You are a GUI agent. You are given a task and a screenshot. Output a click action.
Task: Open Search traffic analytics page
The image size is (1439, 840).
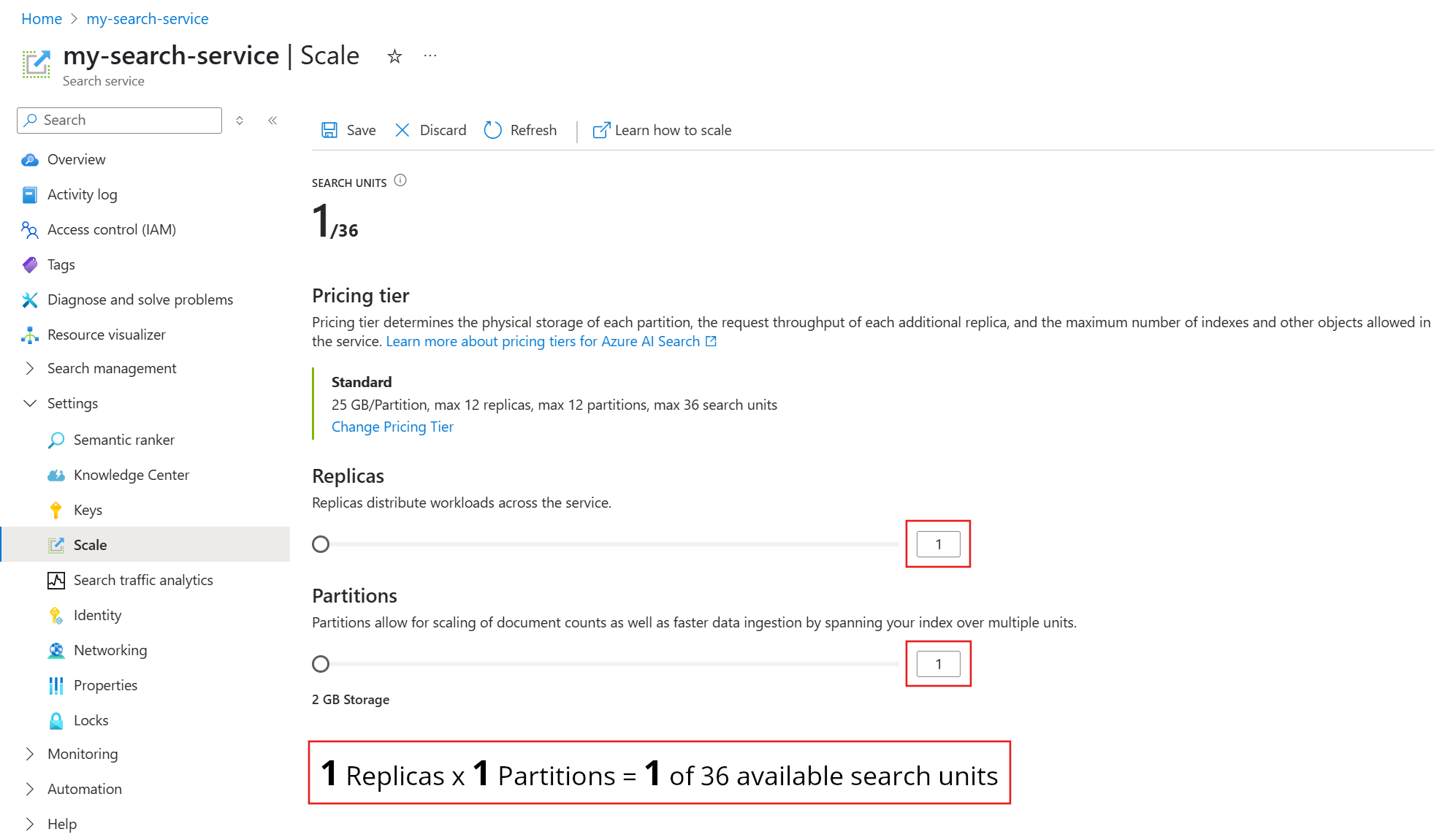[143, 580]
